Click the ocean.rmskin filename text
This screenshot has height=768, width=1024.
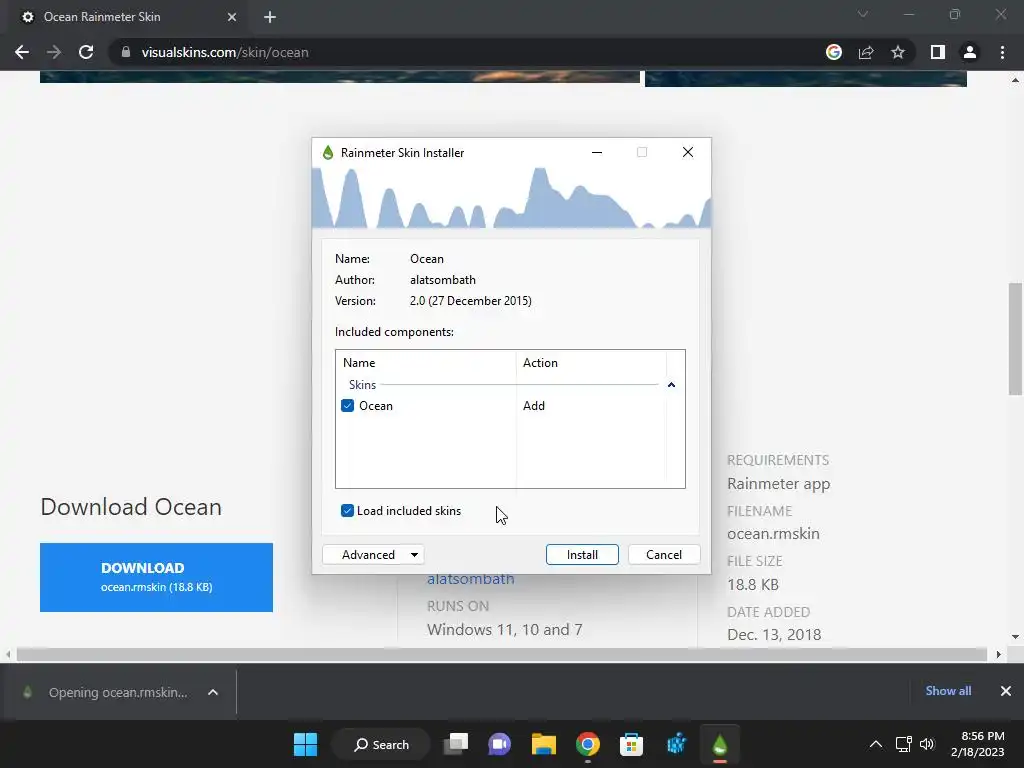click(x=773, y=534)
